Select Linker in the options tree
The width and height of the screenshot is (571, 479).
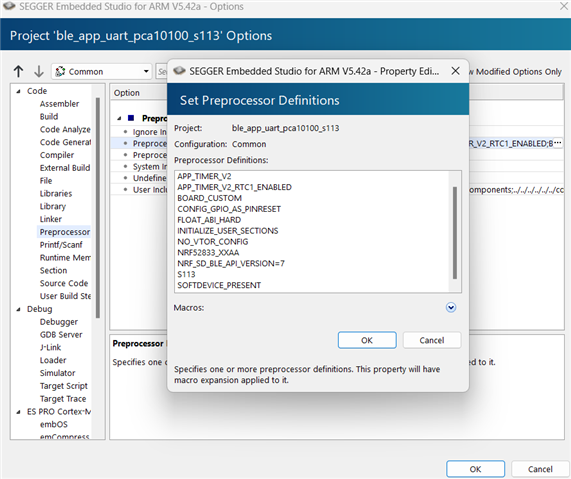click(x=51, y=219)
